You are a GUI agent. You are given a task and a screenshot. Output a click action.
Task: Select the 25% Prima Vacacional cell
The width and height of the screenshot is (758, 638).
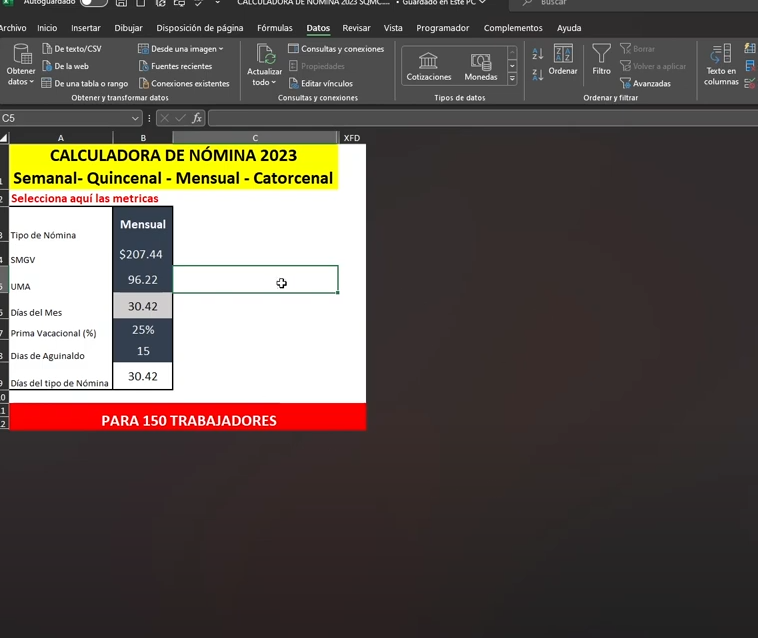click(x=143, y=330)
